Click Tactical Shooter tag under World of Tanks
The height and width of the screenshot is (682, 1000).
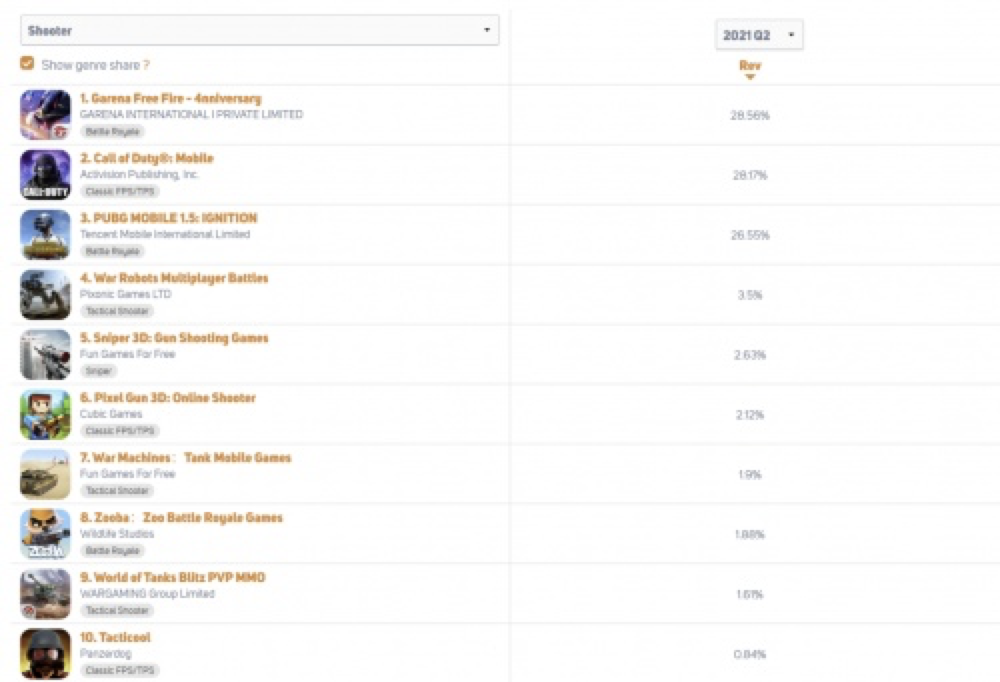117,611
